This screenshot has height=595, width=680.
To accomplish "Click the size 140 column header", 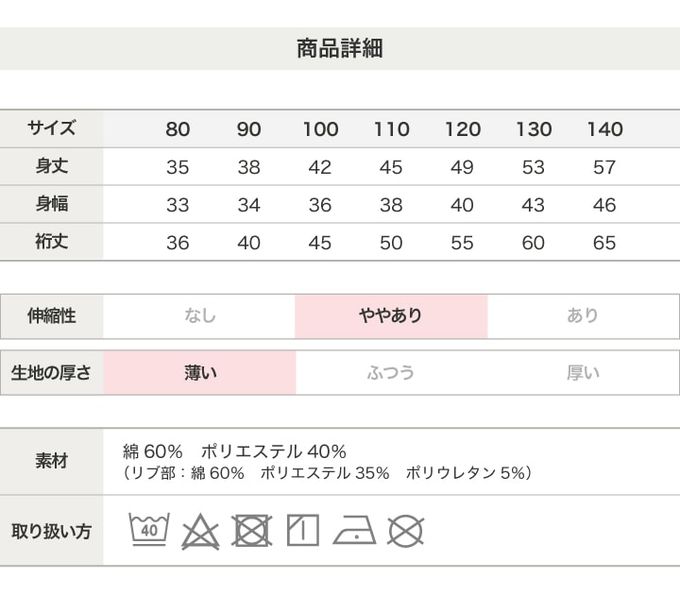I will pos(605,129).
